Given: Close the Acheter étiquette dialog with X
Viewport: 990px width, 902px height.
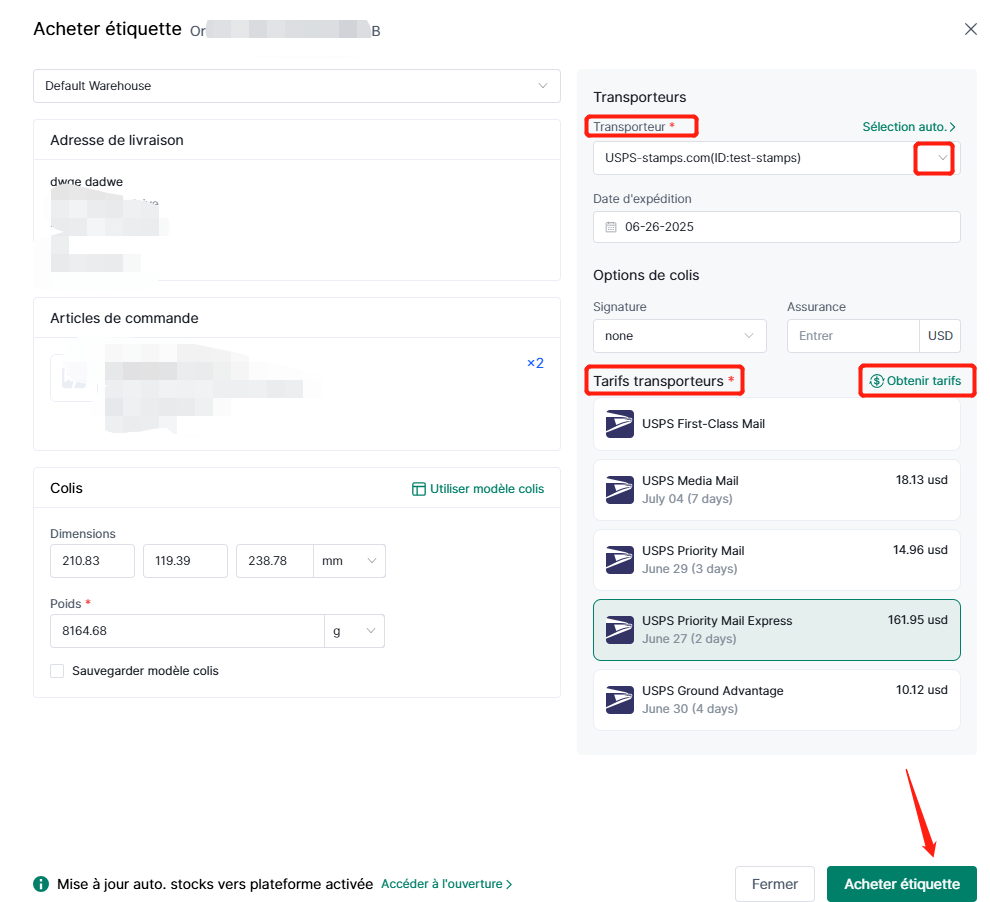Looking at the screenshot, I should click(x=970, y=29).
